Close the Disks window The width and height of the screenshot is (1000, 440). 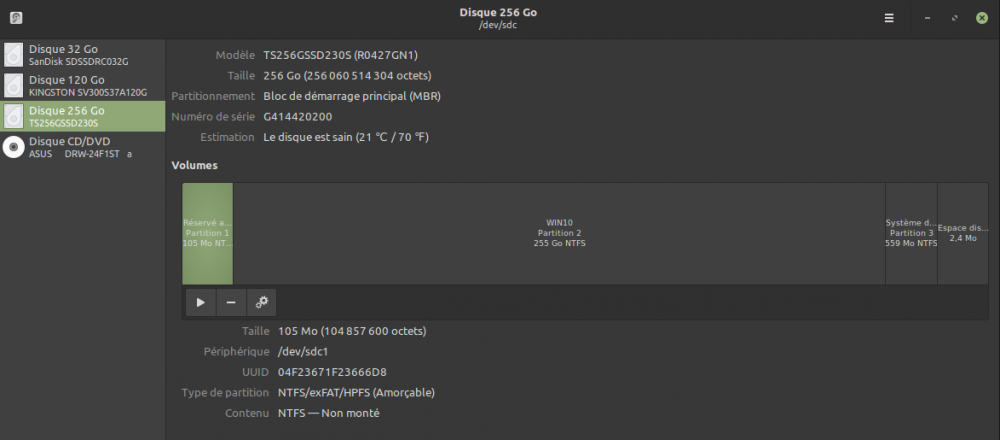coord(982,18)
